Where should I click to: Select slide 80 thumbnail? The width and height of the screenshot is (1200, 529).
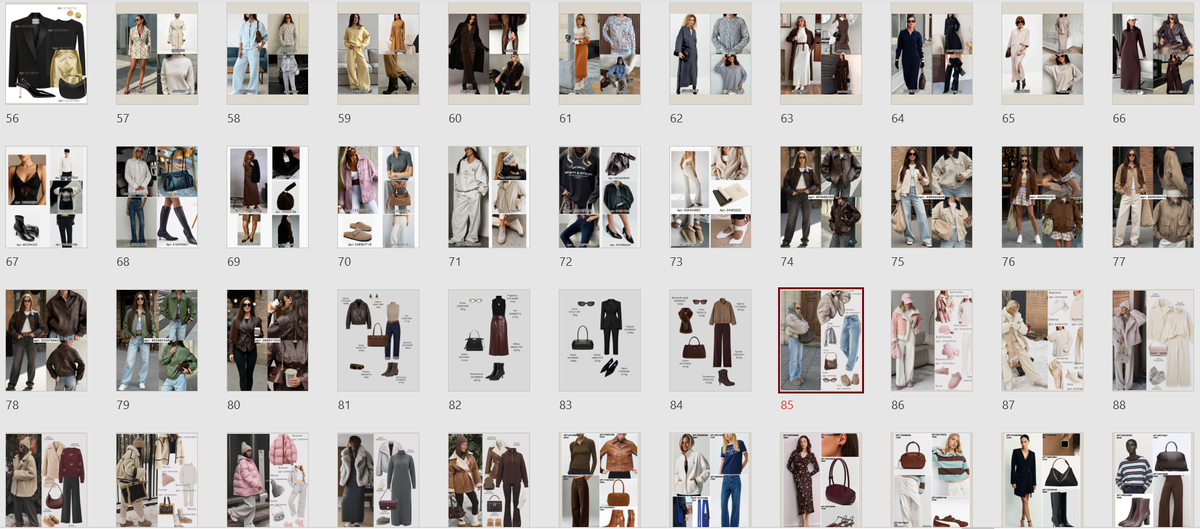267,341
